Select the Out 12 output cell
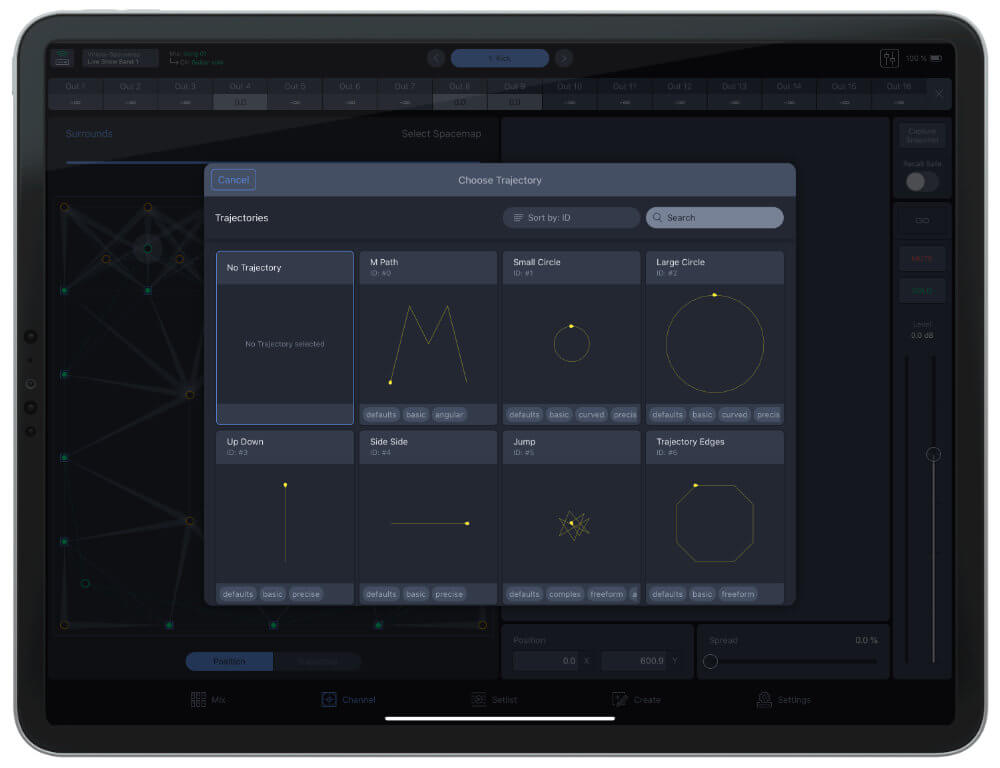This screenshot has height=768, width=1000. [680, 94]
